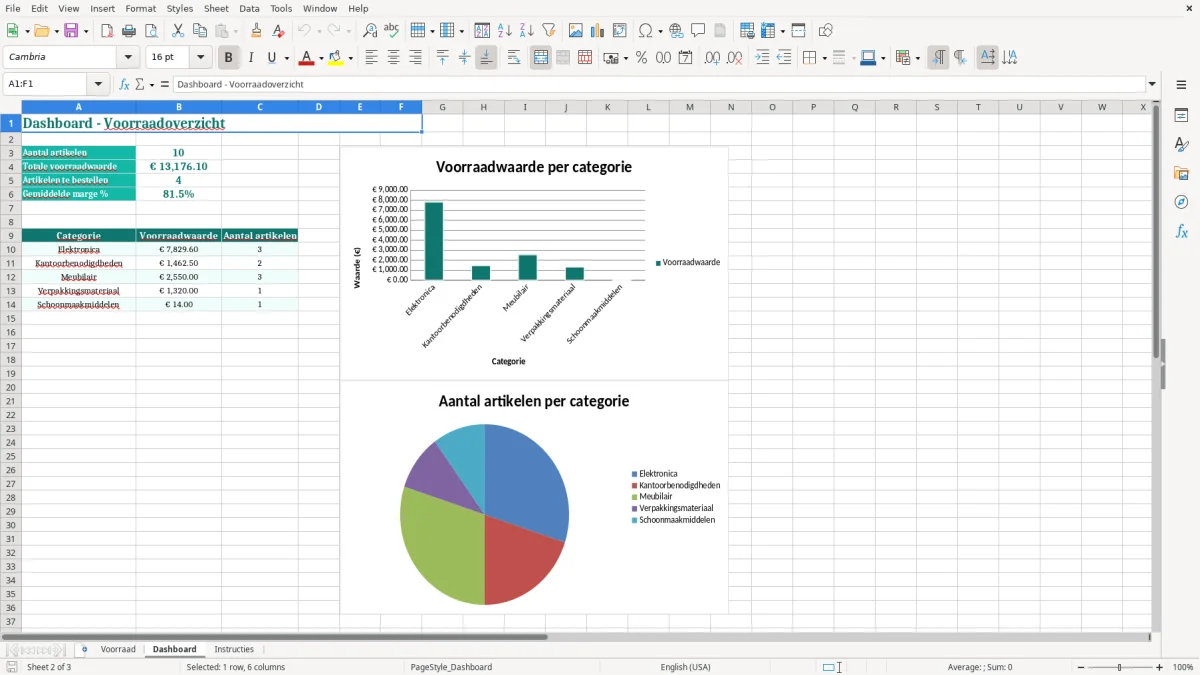The image size is (1200, 675).
Task: Open sidebar Styles panel
Action: click(x=1181, y=145)
